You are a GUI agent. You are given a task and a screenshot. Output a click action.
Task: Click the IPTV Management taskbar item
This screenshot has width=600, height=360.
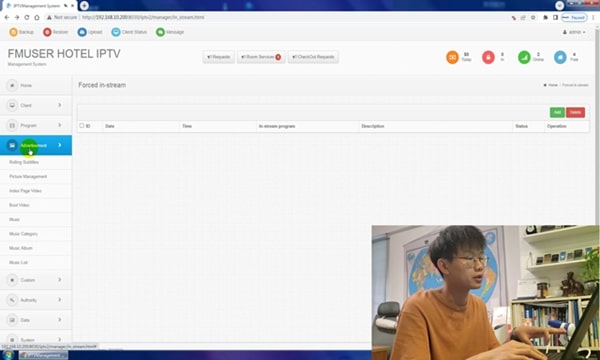point(43,355)
